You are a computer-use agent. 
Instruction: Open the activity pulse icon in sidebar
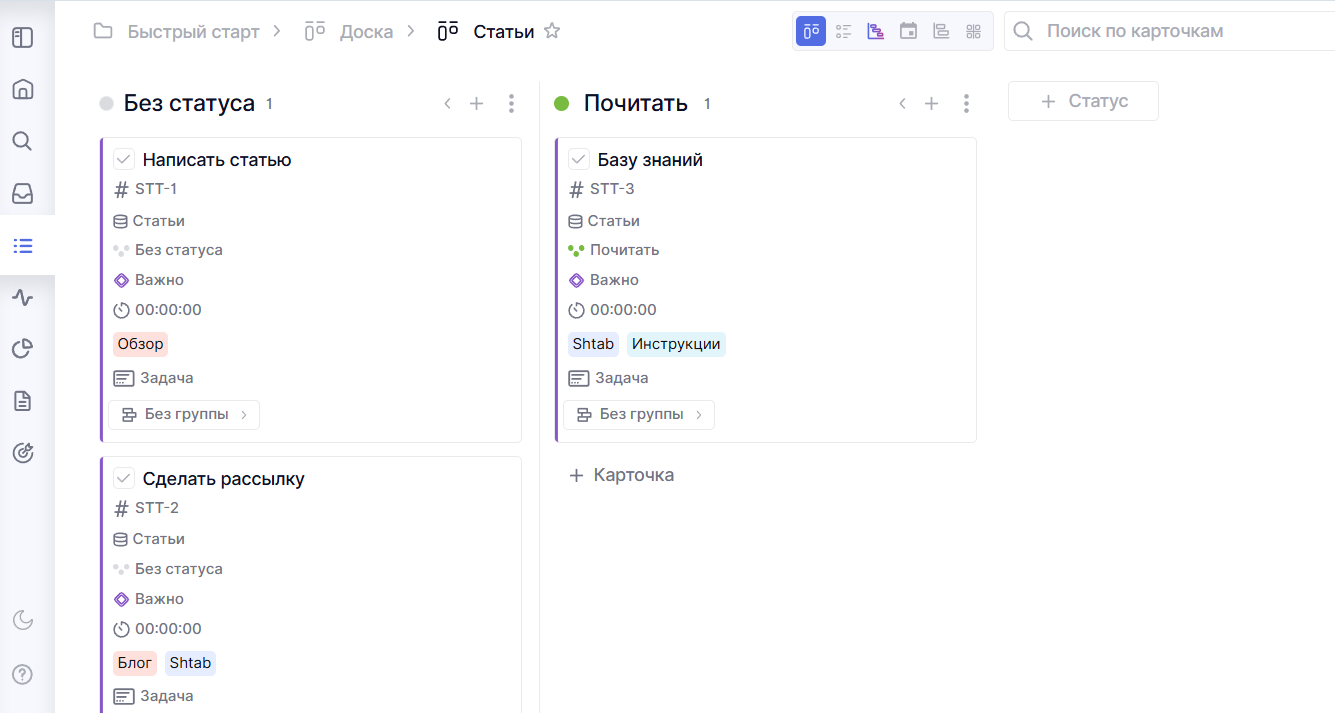(23, 297)
